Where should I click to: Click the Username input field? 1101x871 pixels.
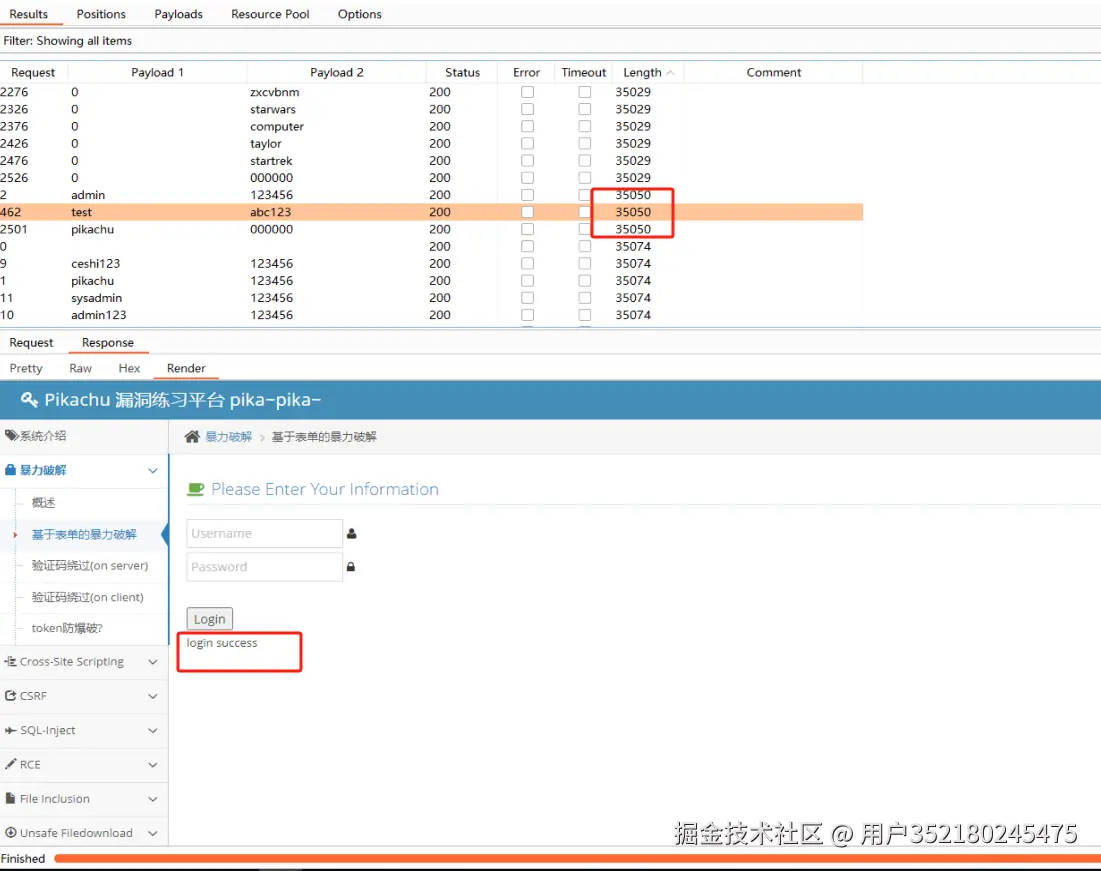(x=265, y=534)
